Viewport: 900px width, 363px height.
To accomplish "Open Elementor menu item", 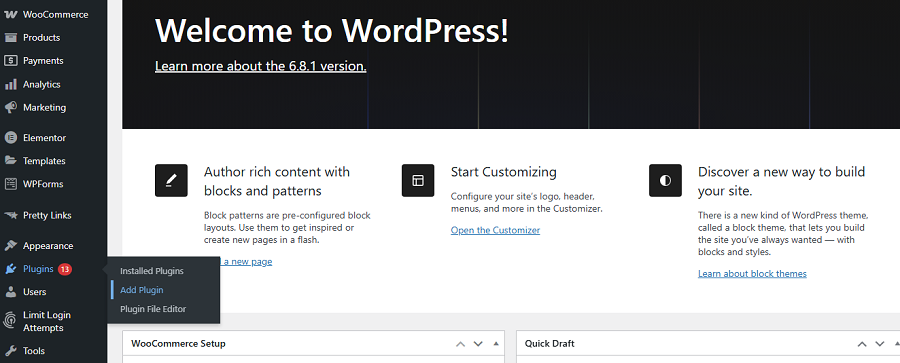I will tap(44, 138).
